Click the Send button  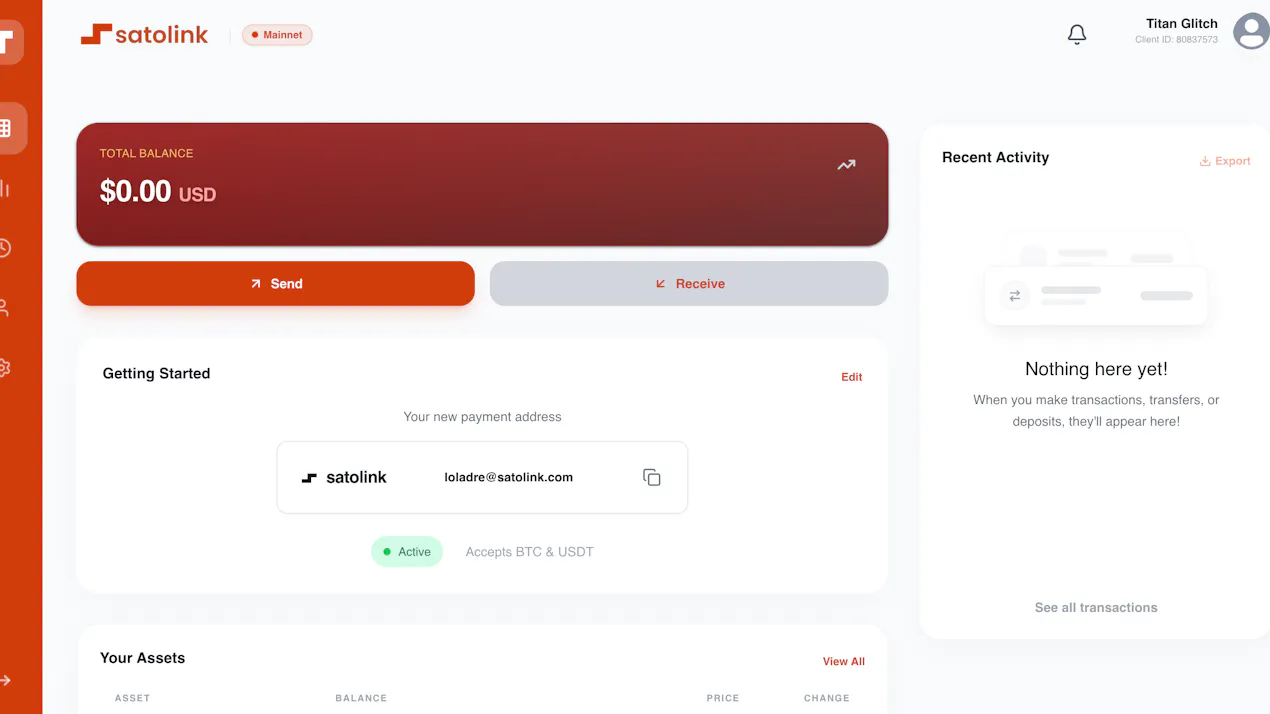pyautogui.click(x=275, y=283)
